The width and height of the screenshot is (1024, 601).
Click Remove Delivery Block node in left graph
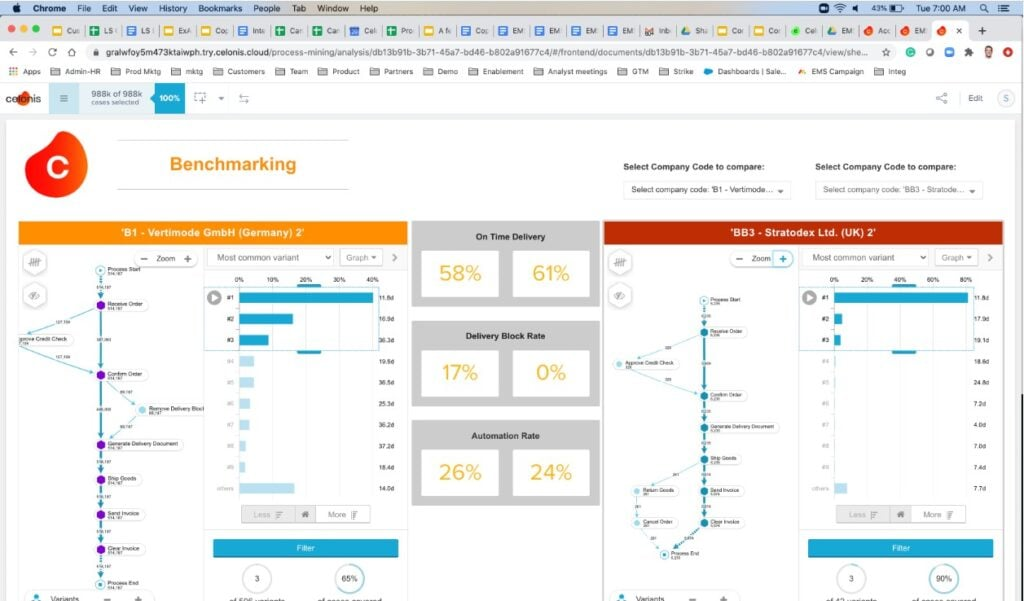[x=142, y=410]
